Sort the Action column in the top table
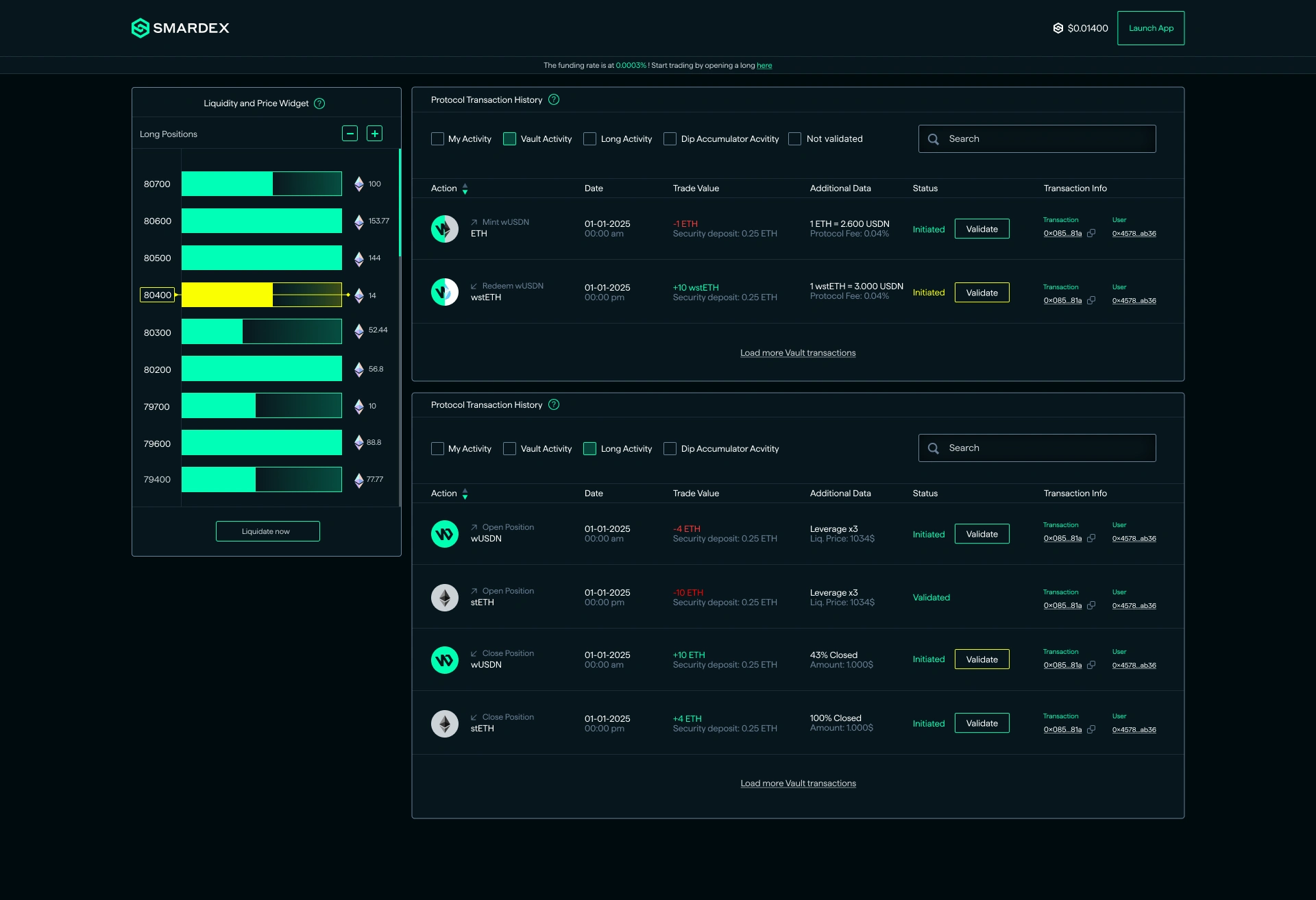Screen dimensions: 1316x900 (x=465, y=188)
